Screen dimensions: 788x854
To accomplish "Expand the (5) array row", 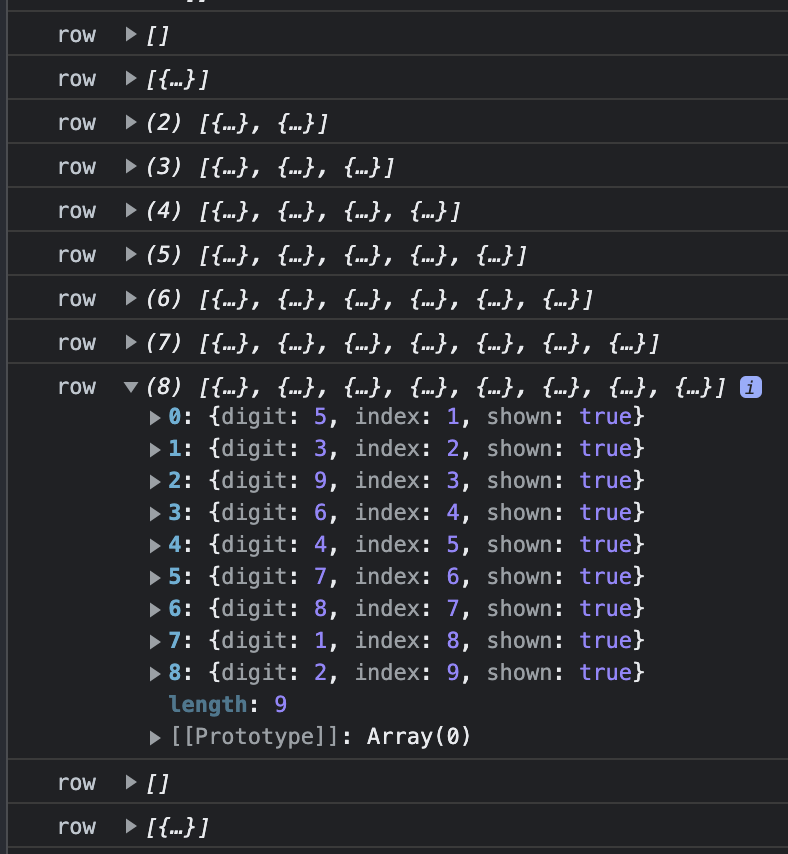I will (131, 254).
